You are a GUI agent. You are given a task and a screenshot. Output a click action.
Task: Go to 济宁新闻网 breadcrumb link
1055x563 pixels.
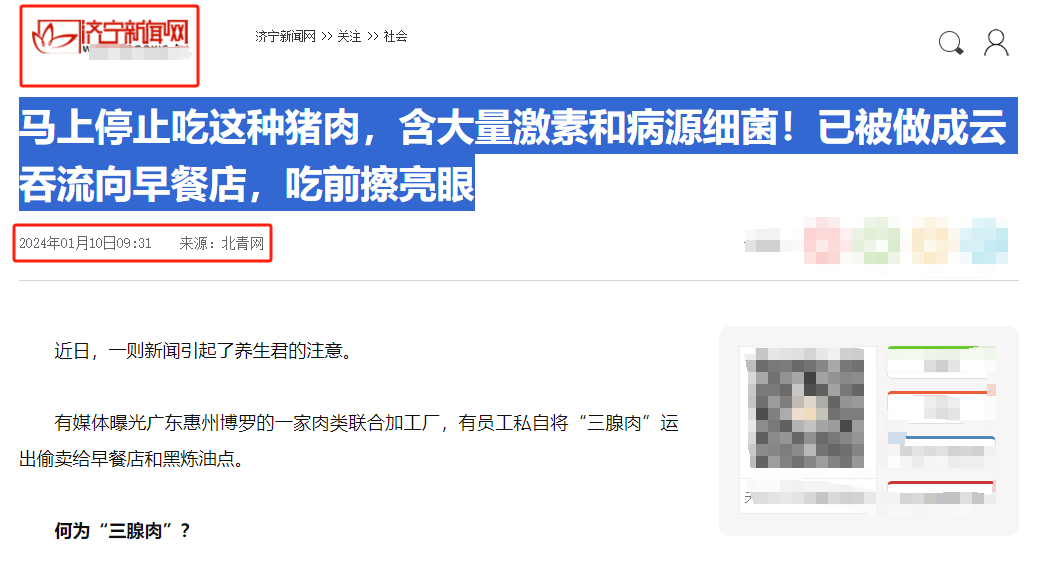[x=285, y=36]
